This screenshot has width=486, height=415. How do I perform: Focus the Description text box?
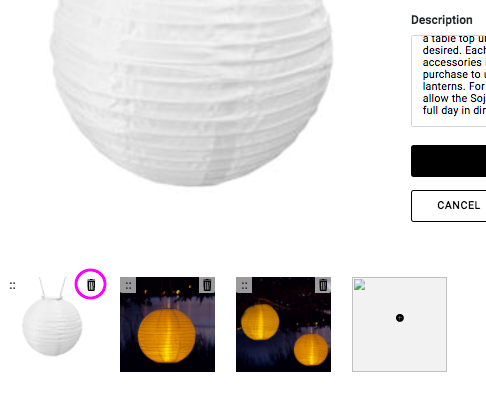(449, 81)
